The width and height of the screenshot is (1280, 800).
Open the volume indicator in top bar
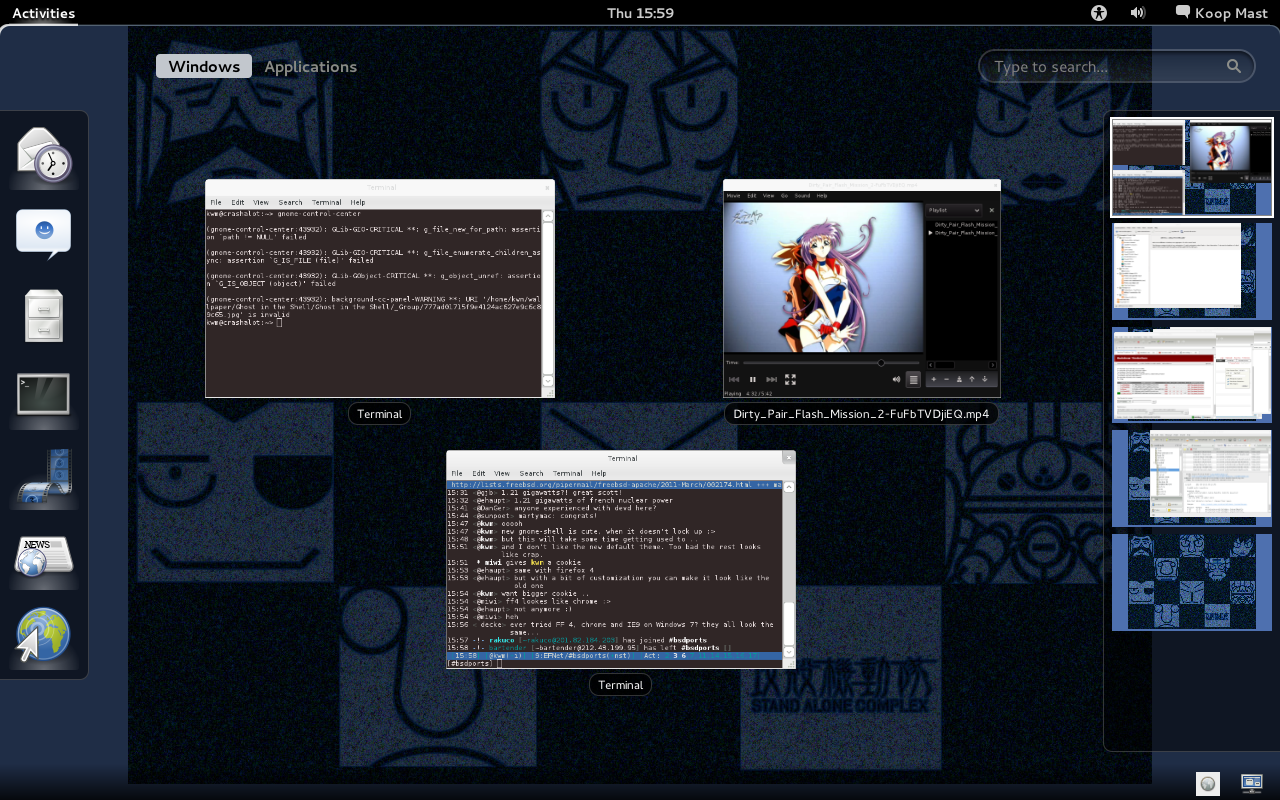coord(1138,13)
